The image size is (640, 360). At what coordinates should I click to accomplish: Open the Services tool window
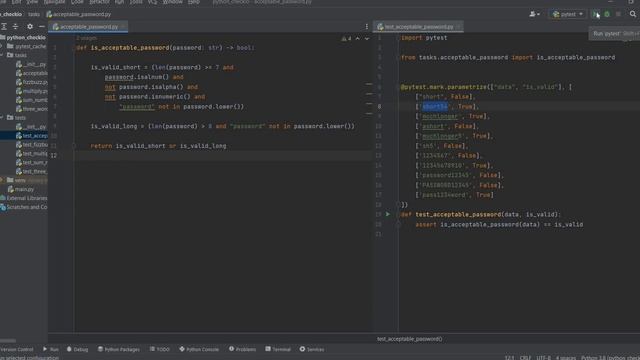coord(312,349)
